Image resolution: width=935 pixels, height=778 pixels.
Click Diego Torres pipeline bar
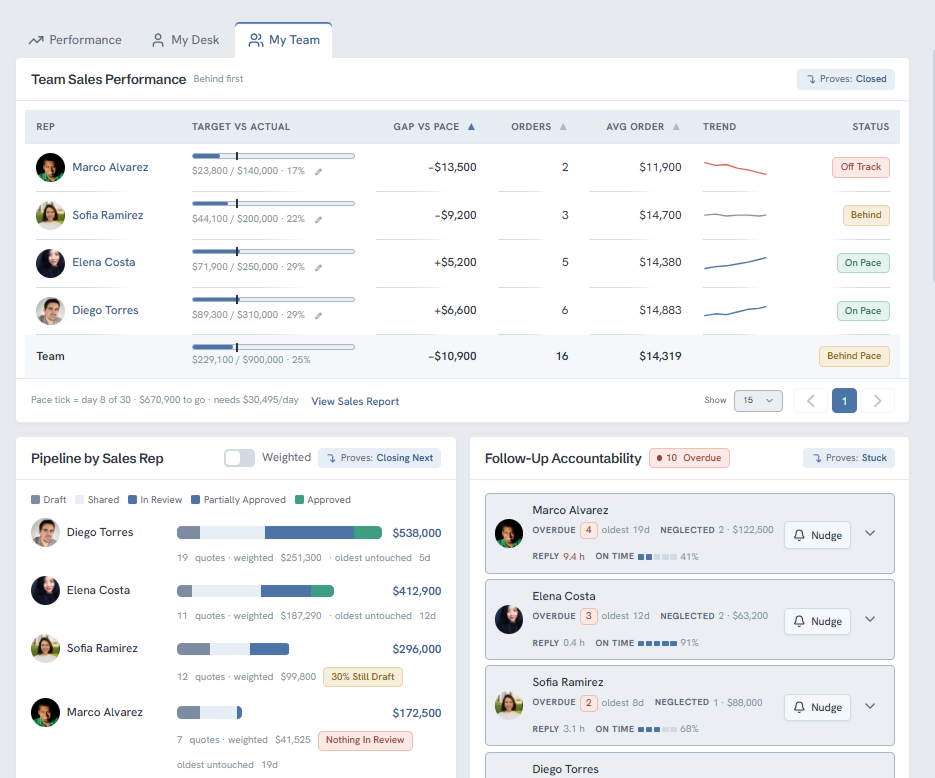(279, 532)
